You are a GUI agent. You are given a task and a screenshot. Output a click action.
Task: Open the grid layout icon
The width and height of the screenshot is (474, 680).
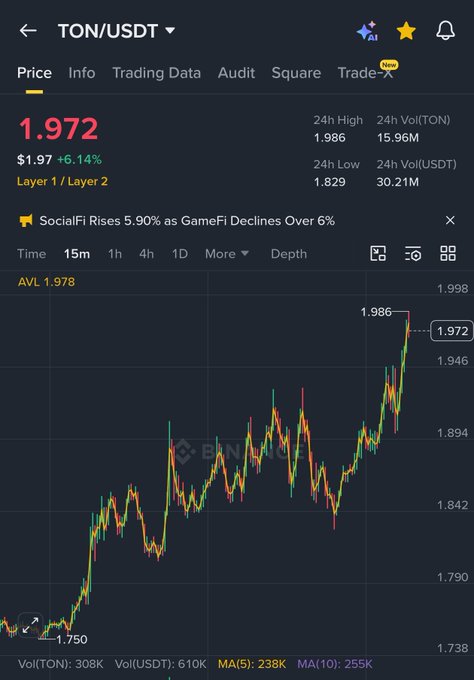coord(448,253)
